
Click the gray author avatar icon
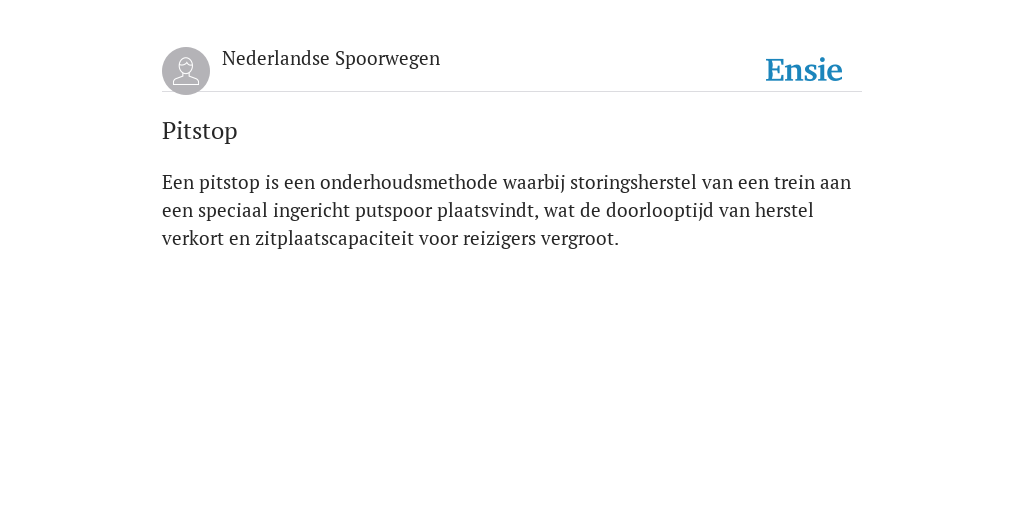coord(186,71)
